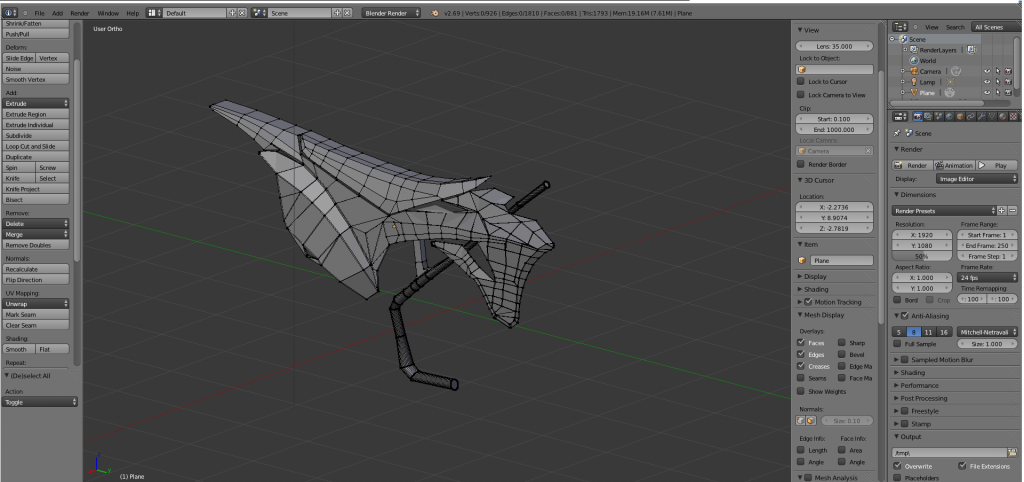The width and height of the screenshot is (1024, 482).
Task: Open the Window menu
Action: click(108, 13)
